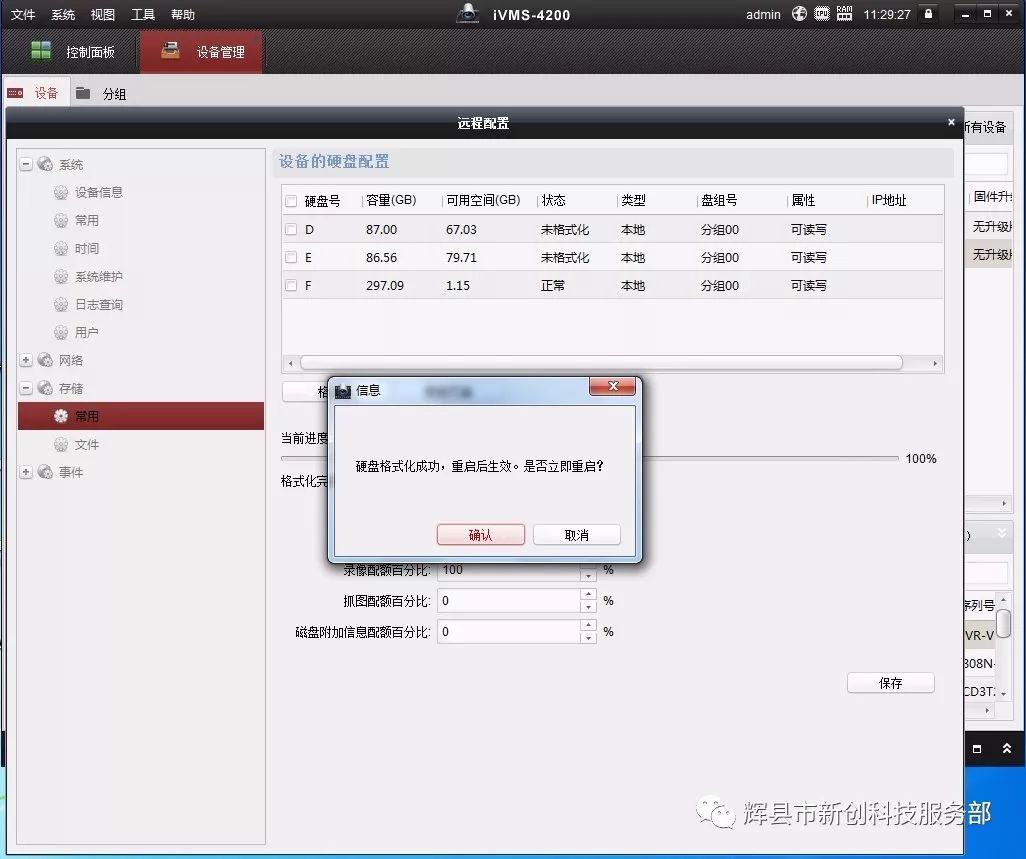The width and height of the screenshot is (1026, 859).
Task: Click the 保存 button
Action: [891, 683]
